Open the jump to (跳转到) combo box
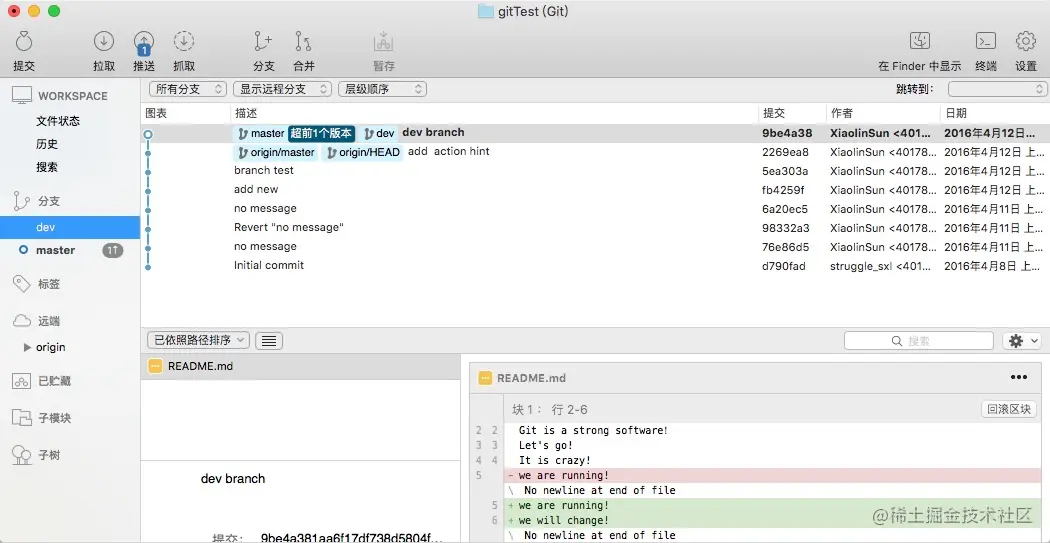Screen dimensions: 1050x543 click(997, 89)
